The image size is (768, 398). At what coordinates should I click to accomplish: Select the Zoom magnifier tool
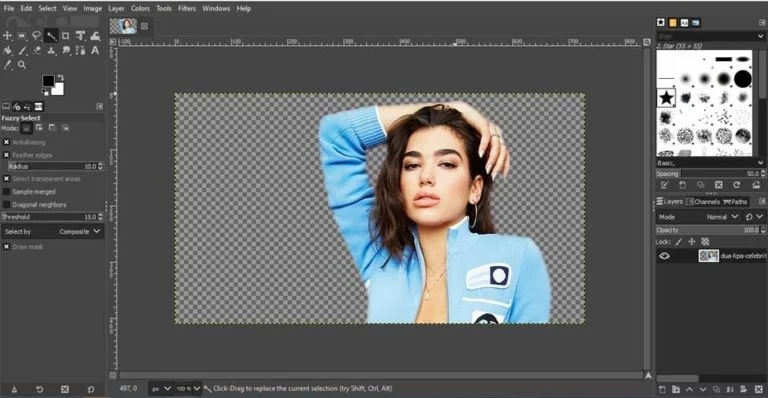click(22, 65)
